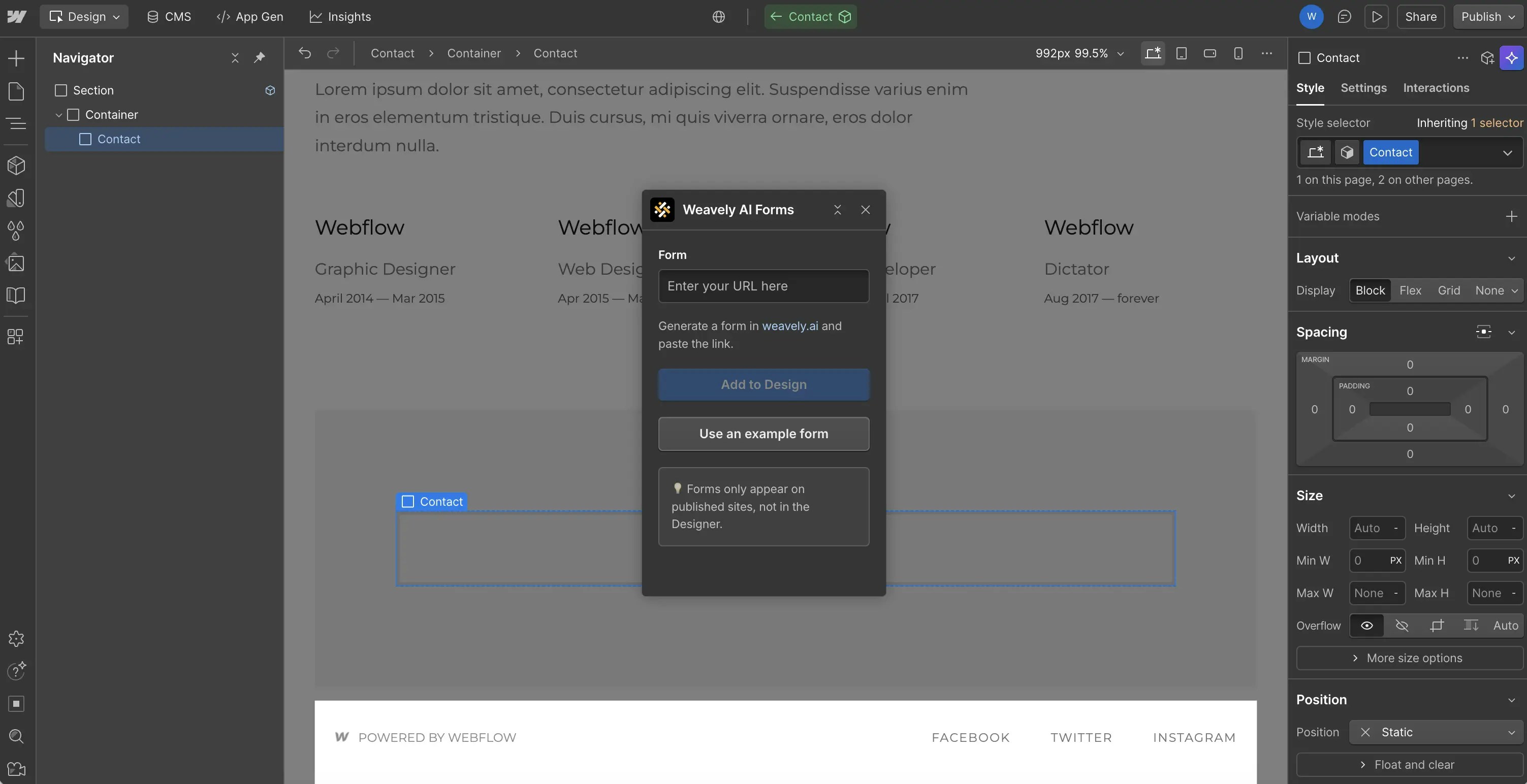This screenshot has width=1527, height=784.
Task: Open the Components panel
Action: pyautogui.click(x=16, y=166)
